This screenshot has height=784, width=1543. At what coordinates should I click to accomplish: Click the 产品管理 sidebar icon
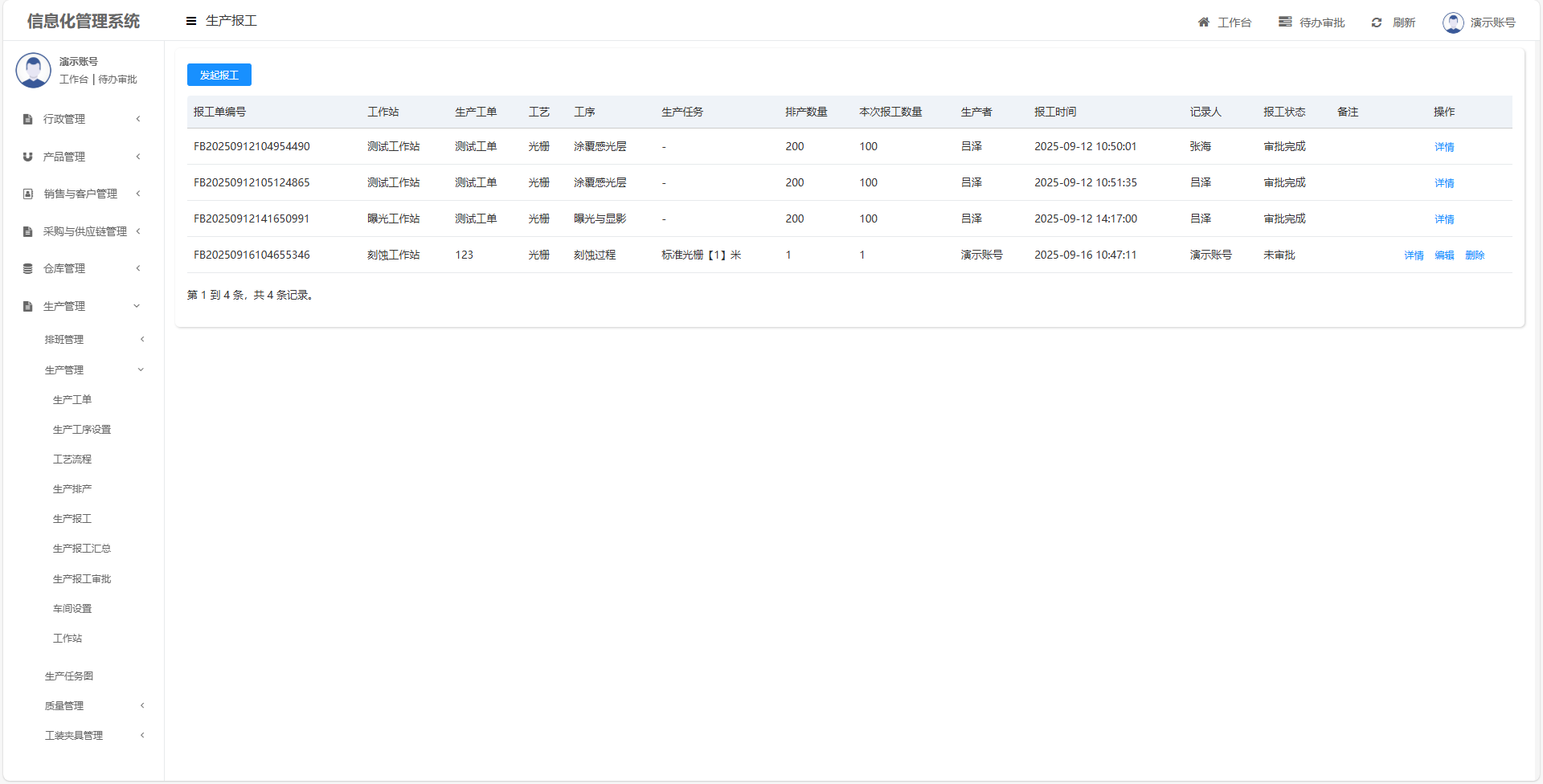click(28, 157)
